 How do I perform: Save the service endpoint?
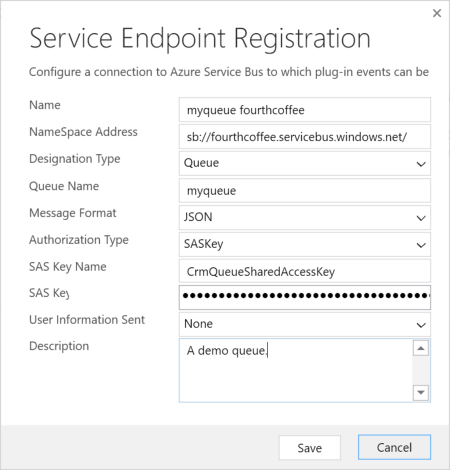coord(310,448)
